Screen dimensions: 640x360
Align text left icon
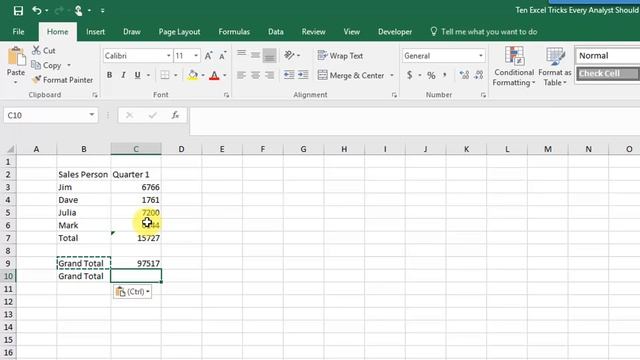(242, 75)
